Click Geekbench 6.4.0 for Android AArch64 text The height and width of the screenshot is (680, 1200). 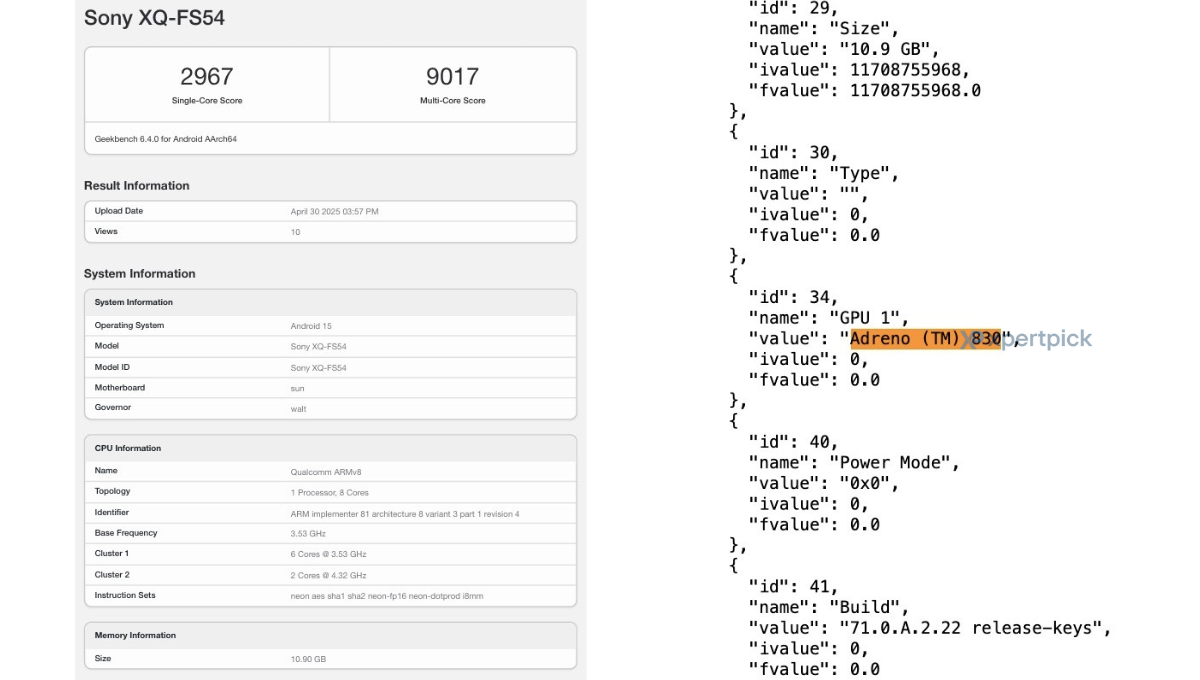coord(166,139)
